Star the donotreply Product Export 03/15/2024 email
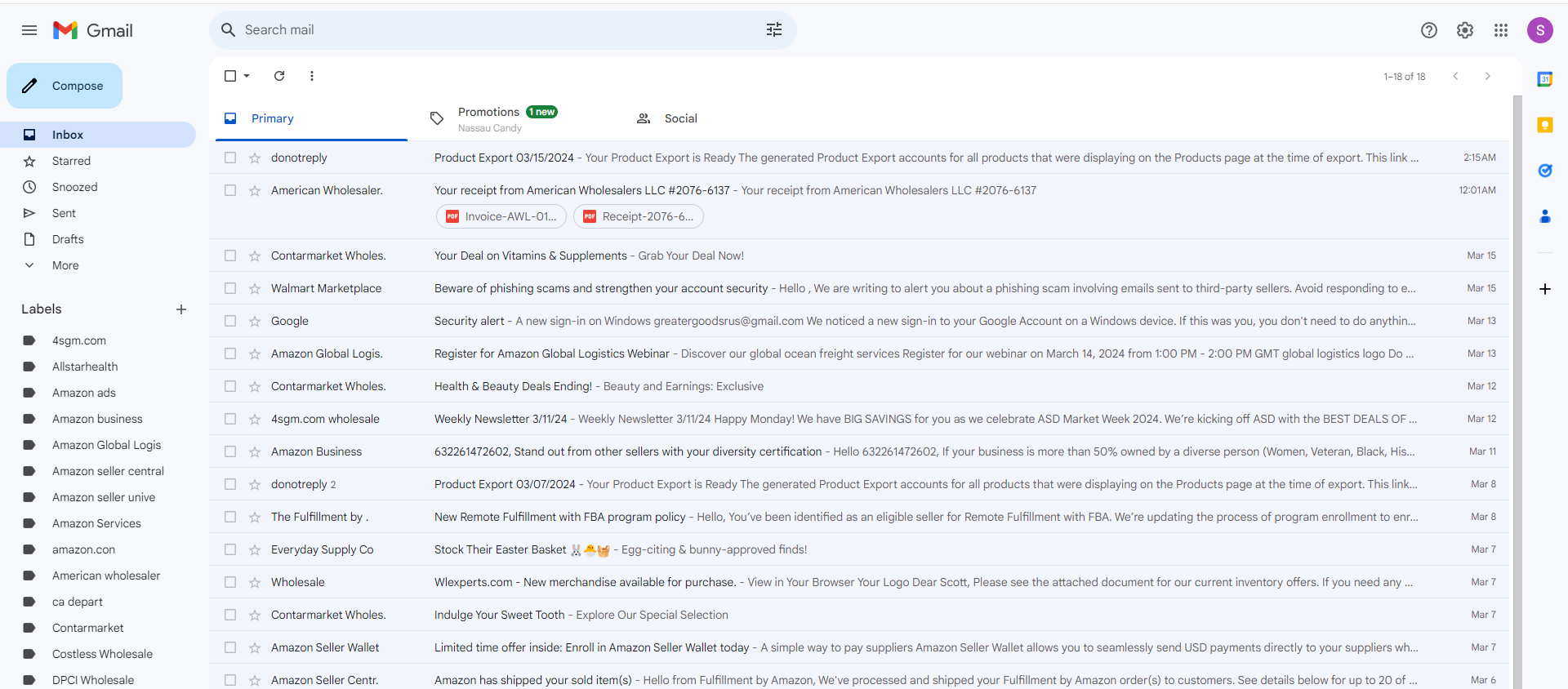The width and height of the screenshot is (1568, 689). point(255,158)
